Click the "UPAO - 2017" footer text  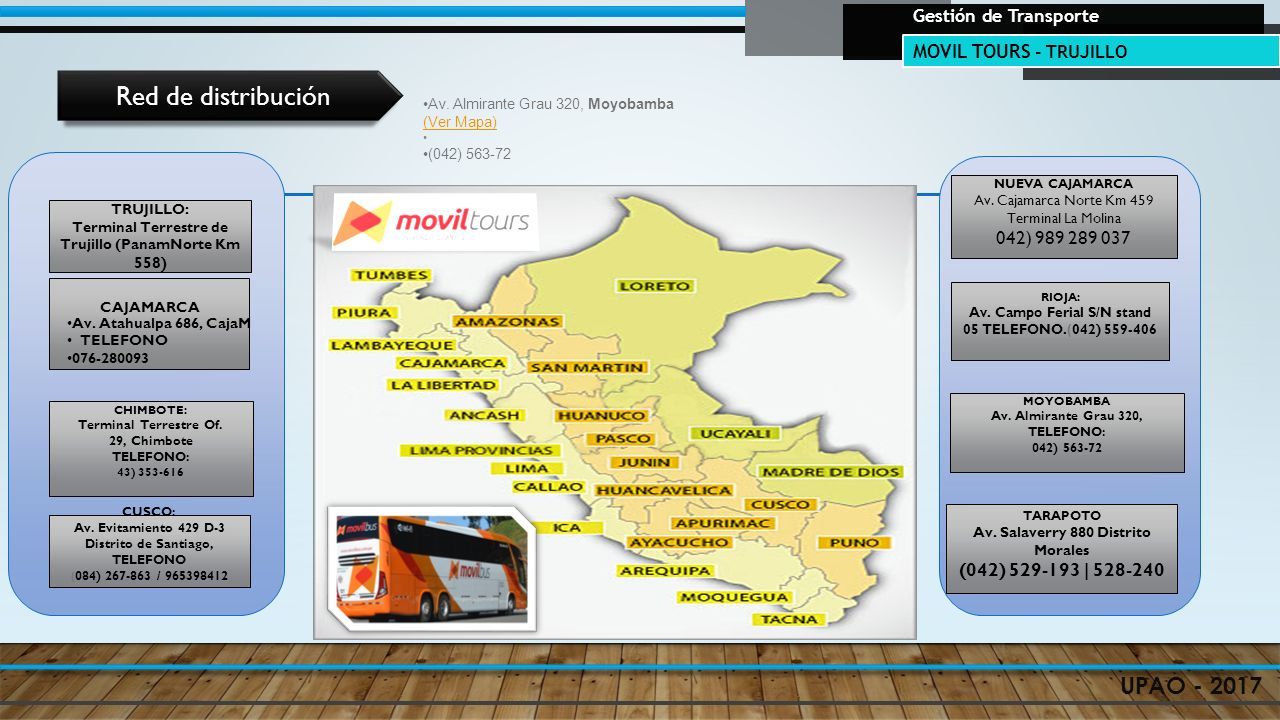click(1192, 686)
